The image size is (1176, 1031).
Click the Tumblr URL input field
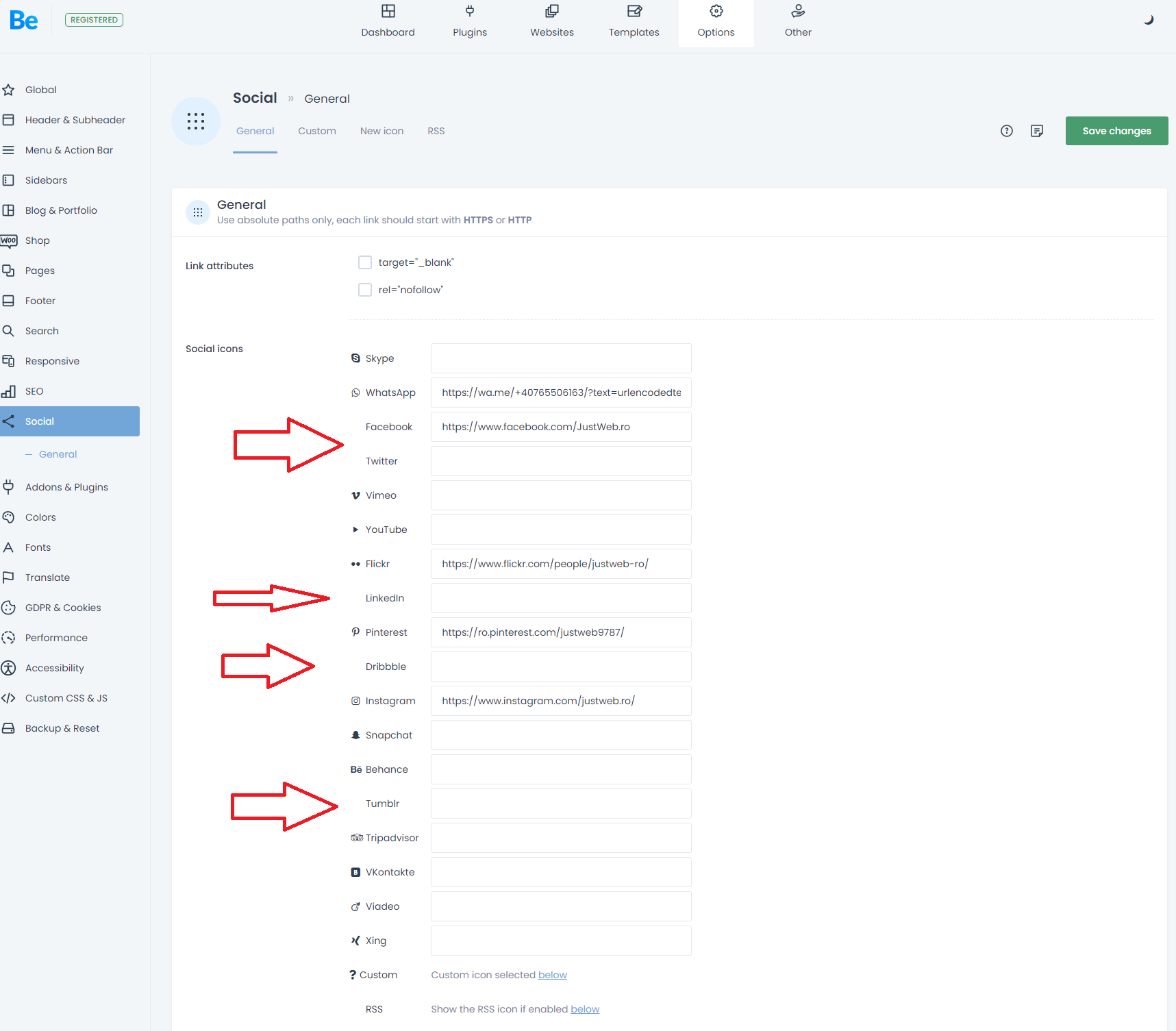tap(561, 804)
